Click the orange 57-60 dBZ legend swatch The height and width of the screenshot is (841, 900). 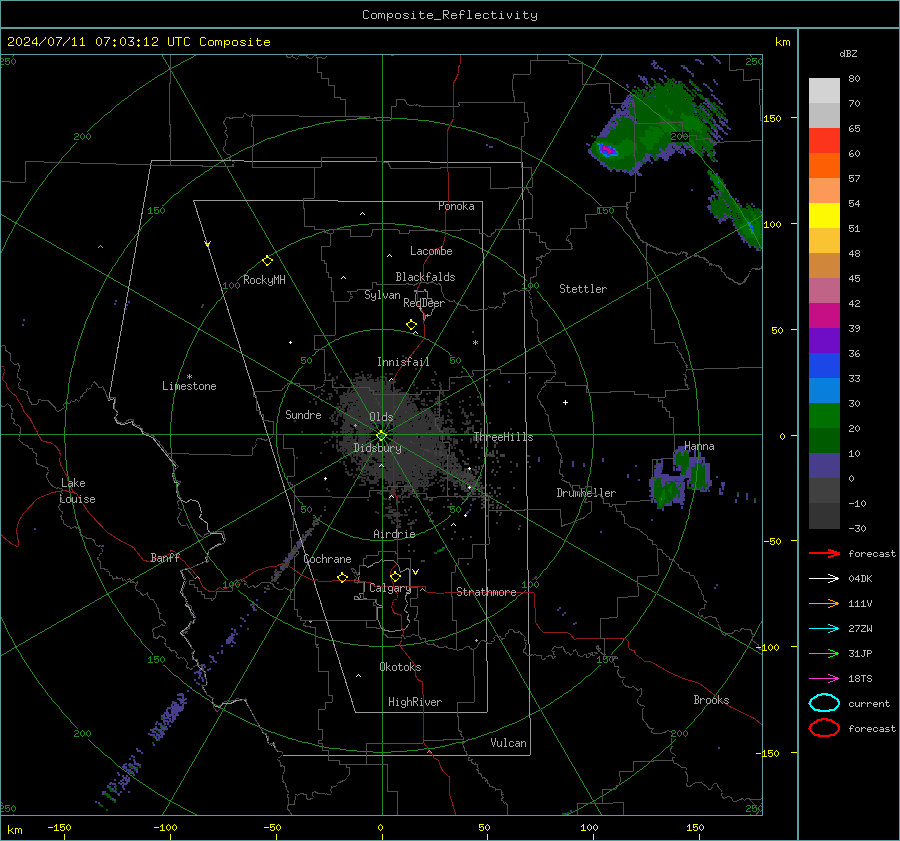824,166
